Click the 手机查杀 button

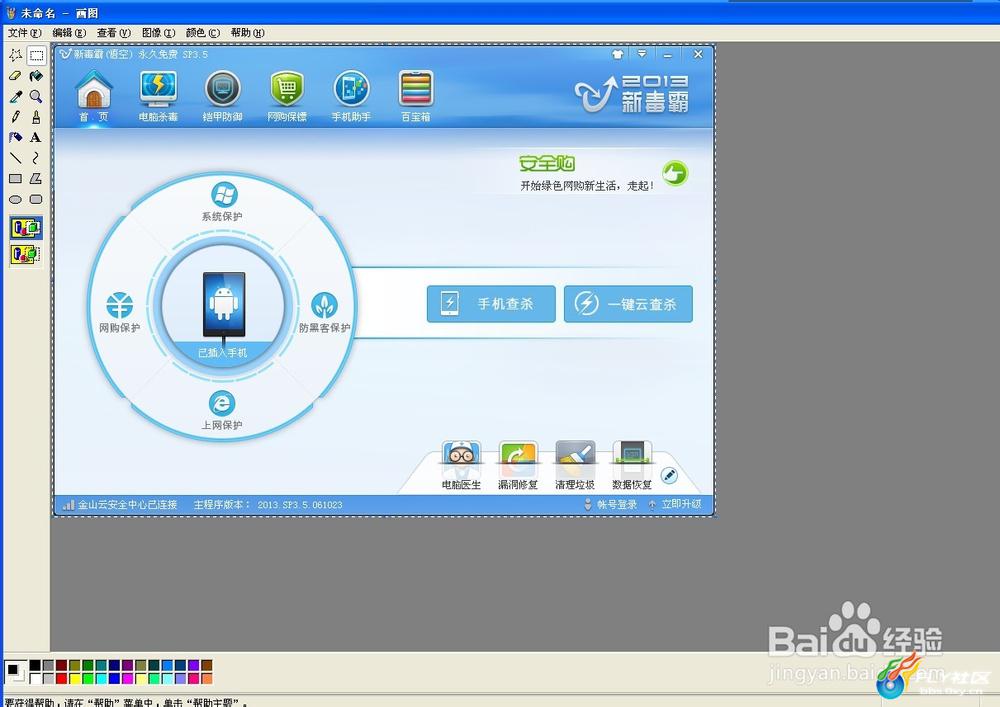click(491, 304)
